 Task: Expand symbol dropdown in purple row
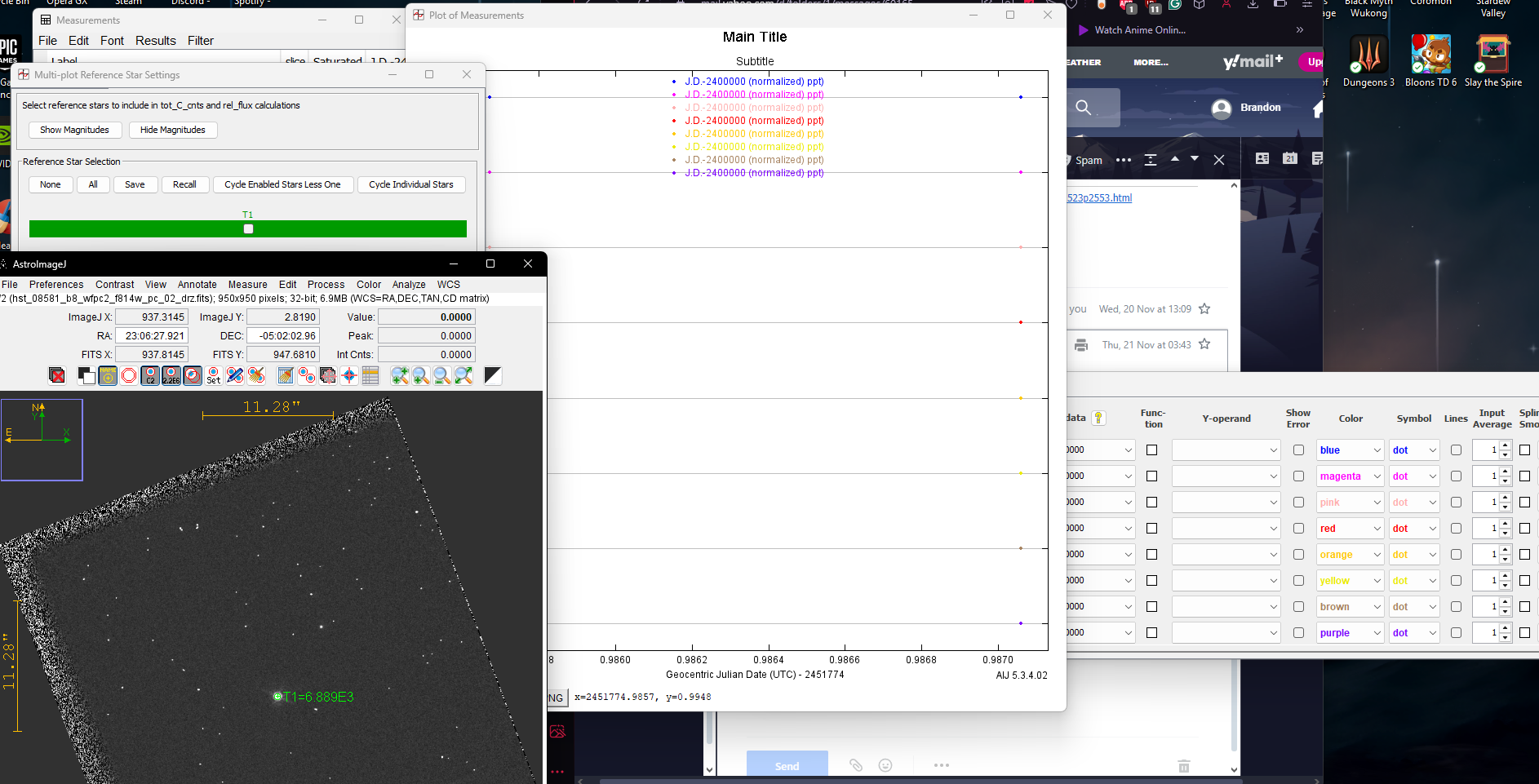click(x=1414, y=633)
